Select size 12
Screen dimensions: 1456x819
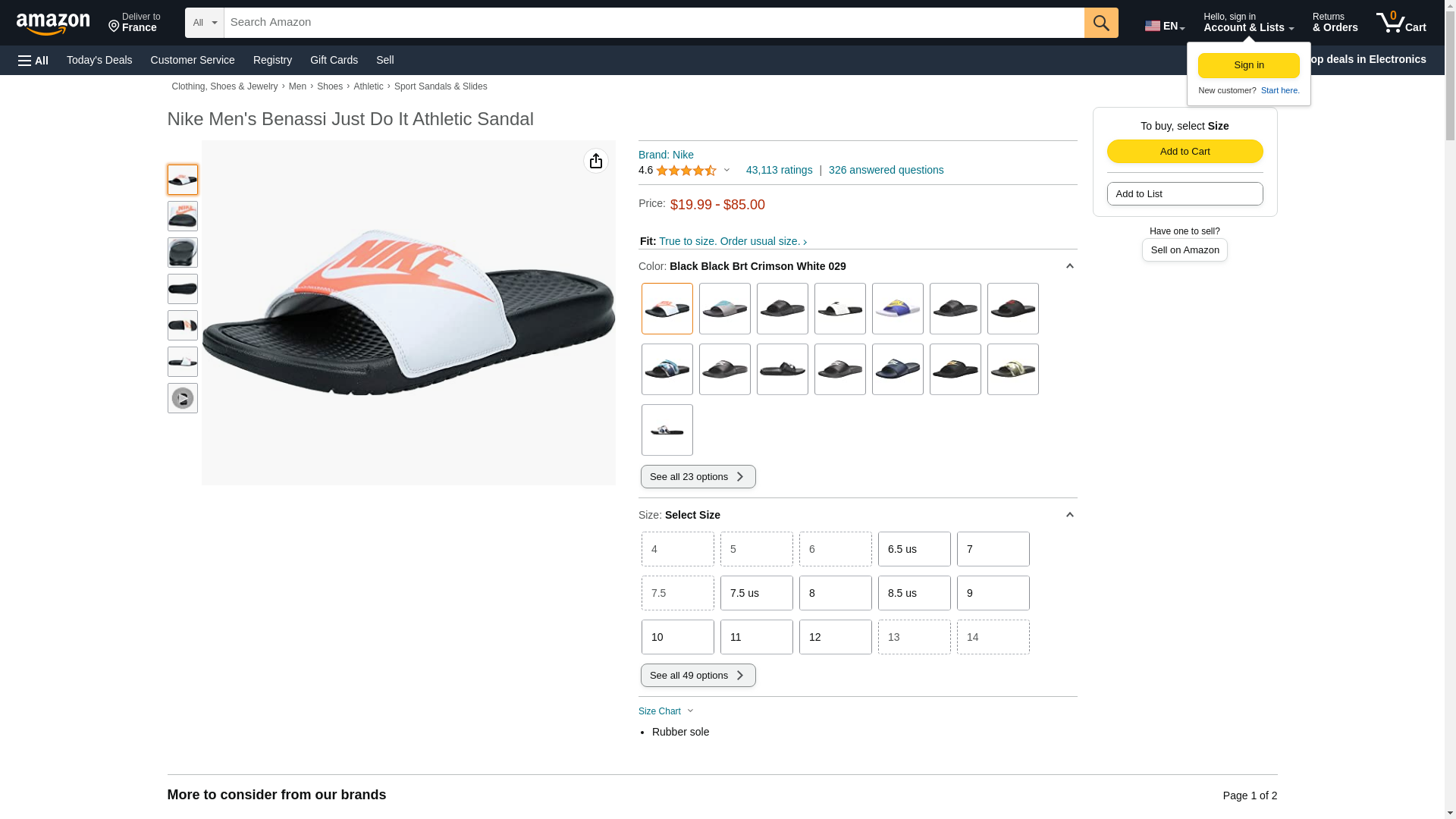(835, 637)
